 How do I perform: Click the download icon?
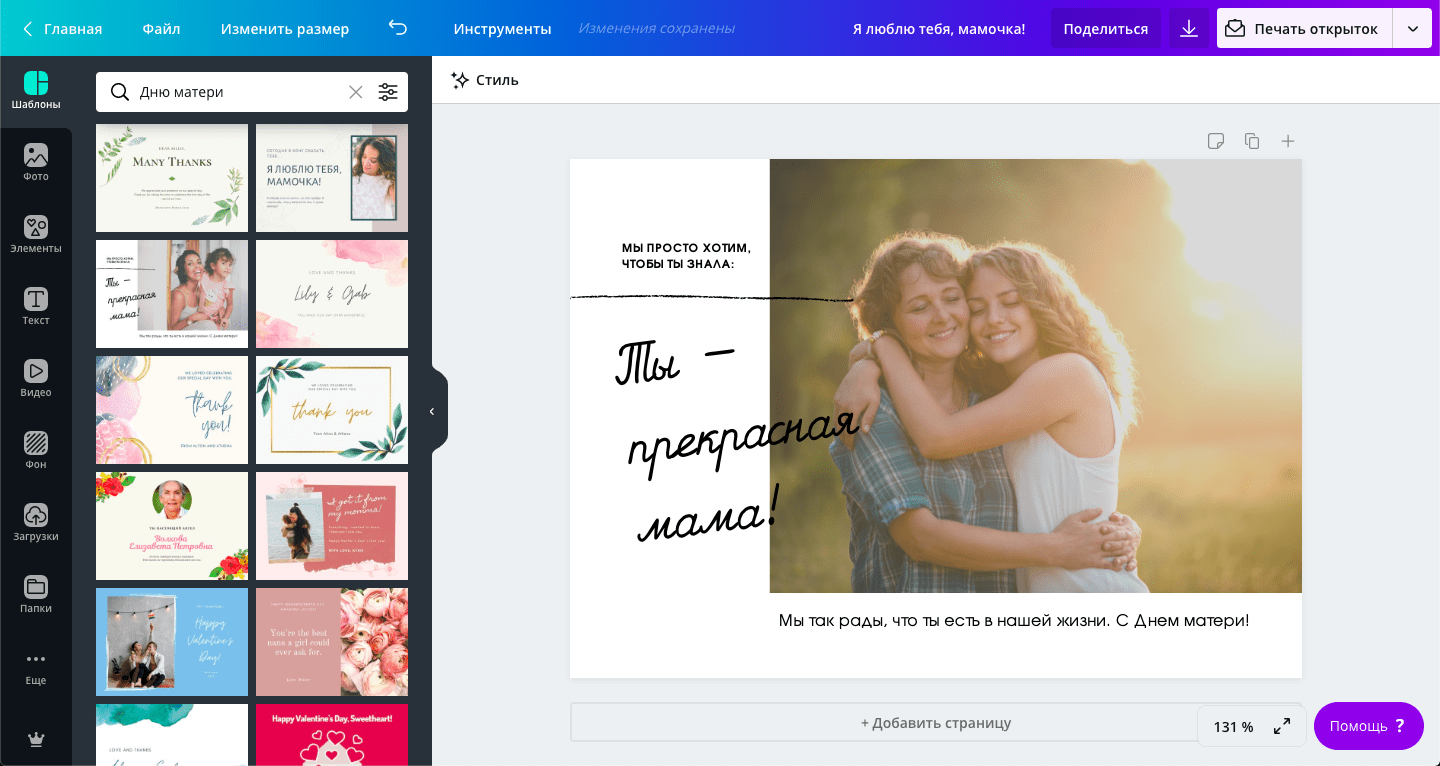click(1189, 29)
